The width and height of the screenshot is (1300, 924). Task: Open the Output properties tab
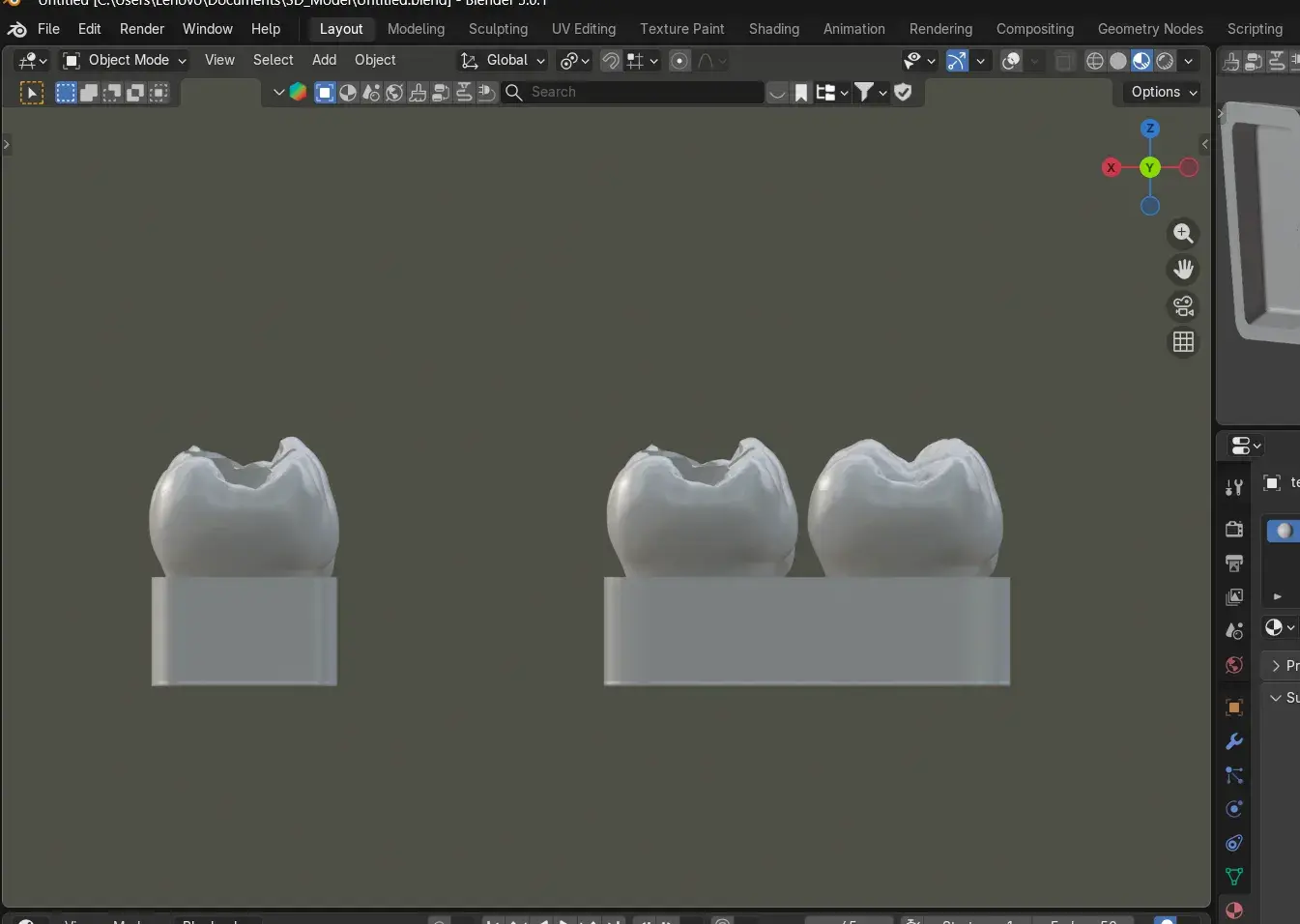(1234, 563)
